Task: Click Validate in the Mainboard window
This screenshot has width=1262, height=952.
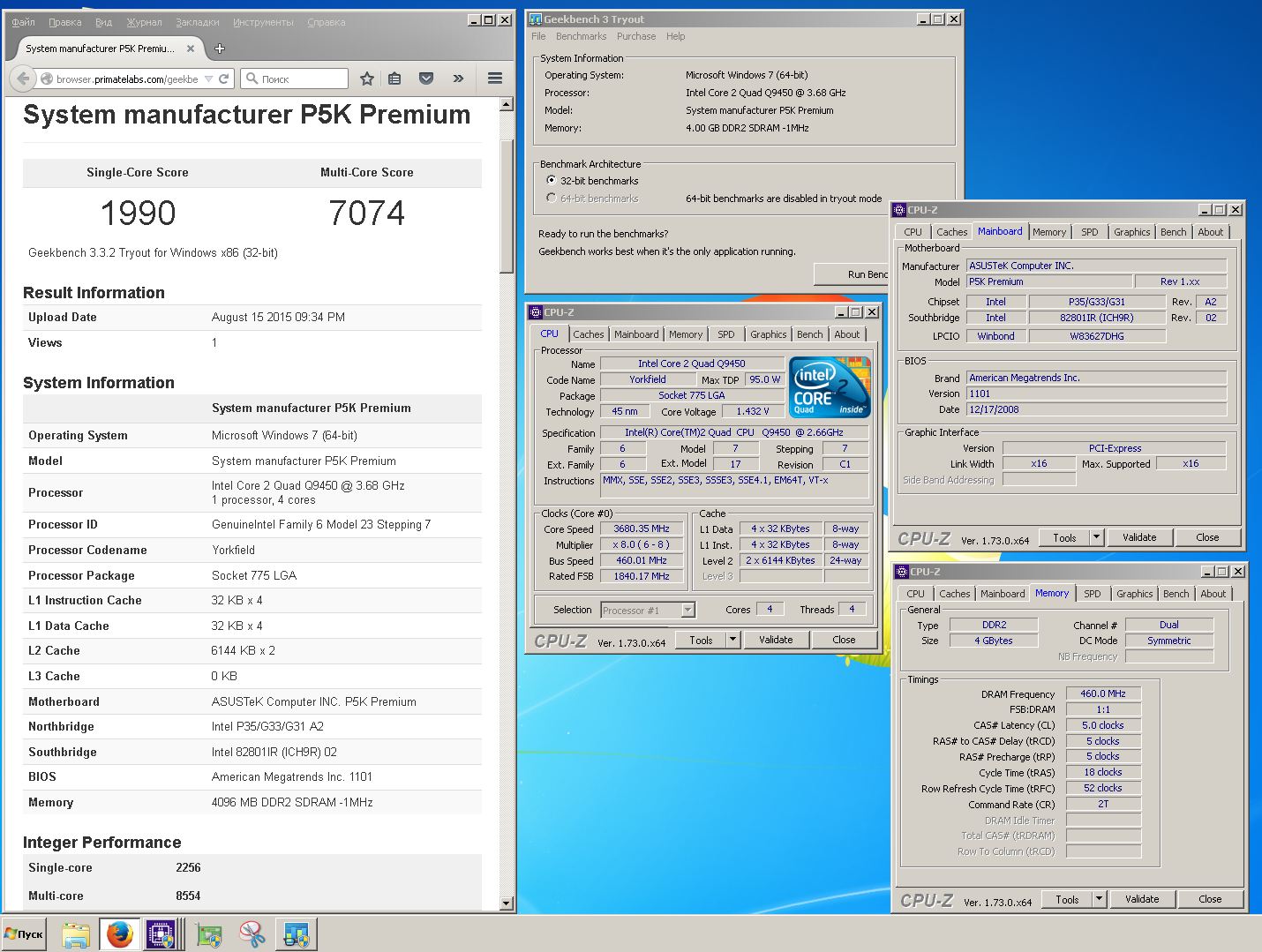Action: point(1139,537)
